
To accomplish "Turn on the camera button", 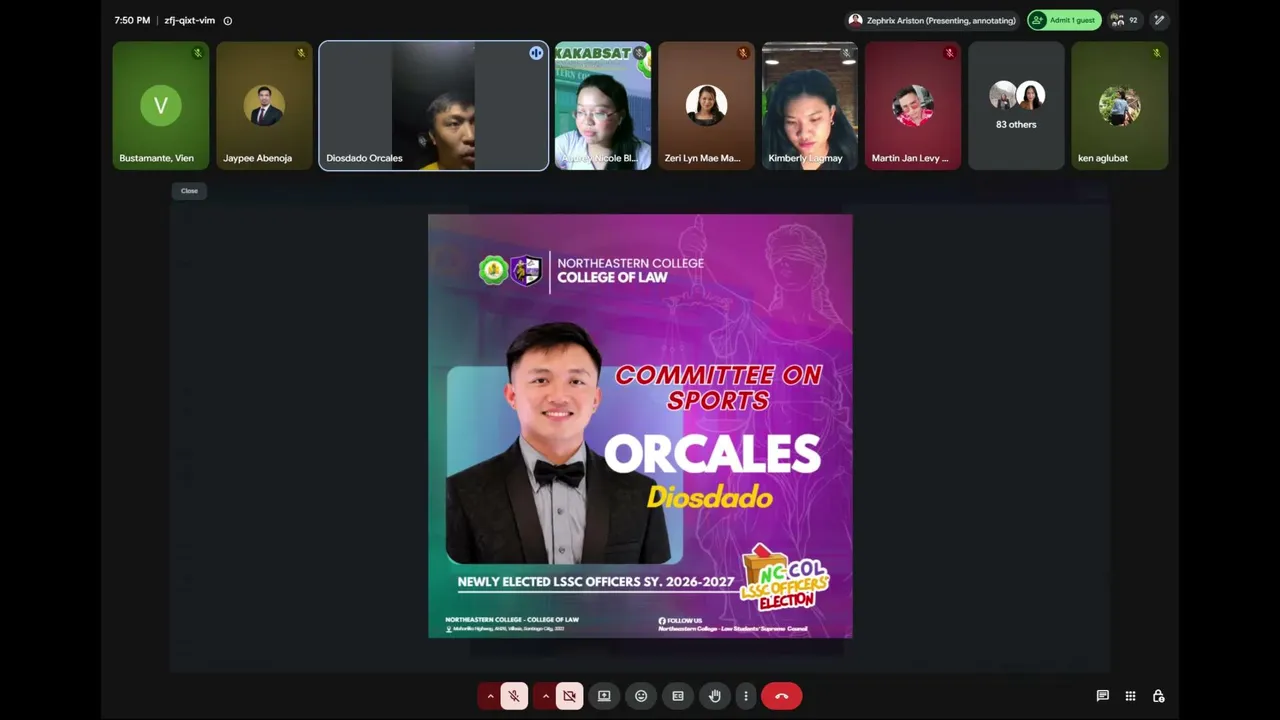I will pos(569,696).
